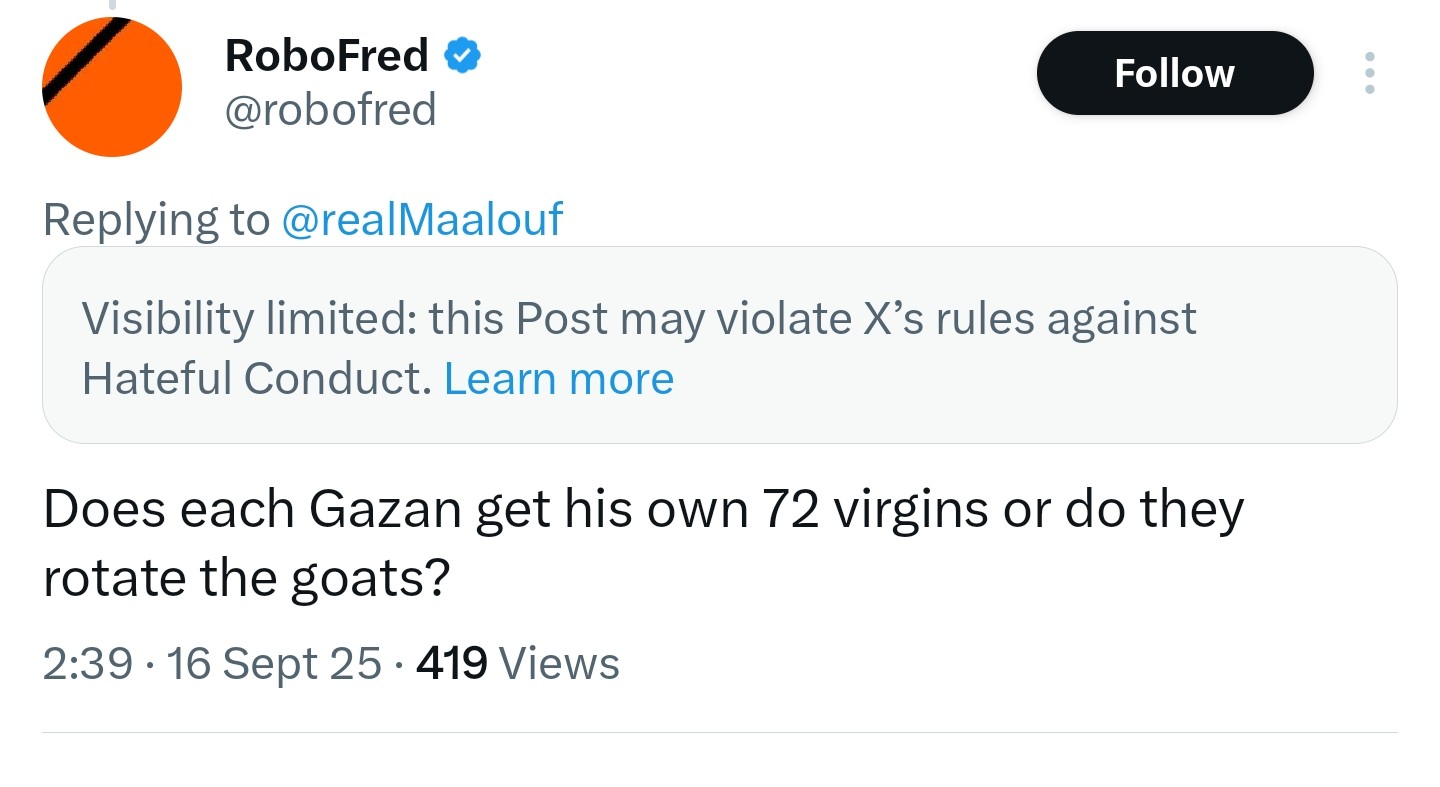The image size is (1440, 787).
Task: Select the Visibility limited notice box
Action: pos(719,345)
